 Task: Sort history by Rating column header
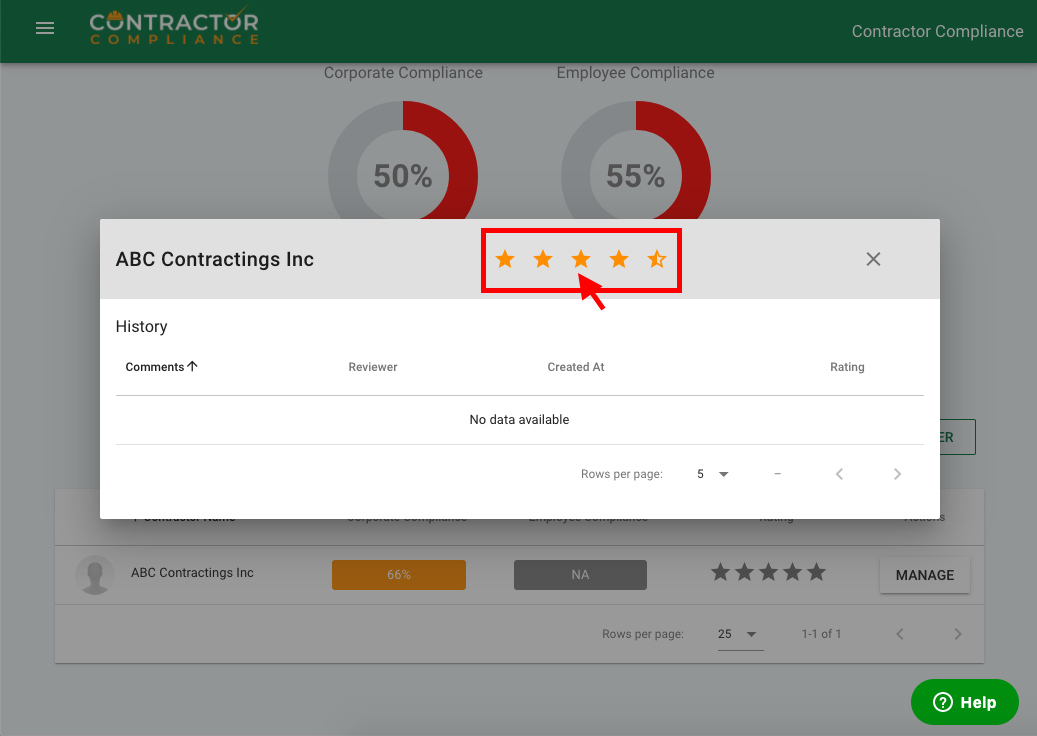[x=846, y=367]
